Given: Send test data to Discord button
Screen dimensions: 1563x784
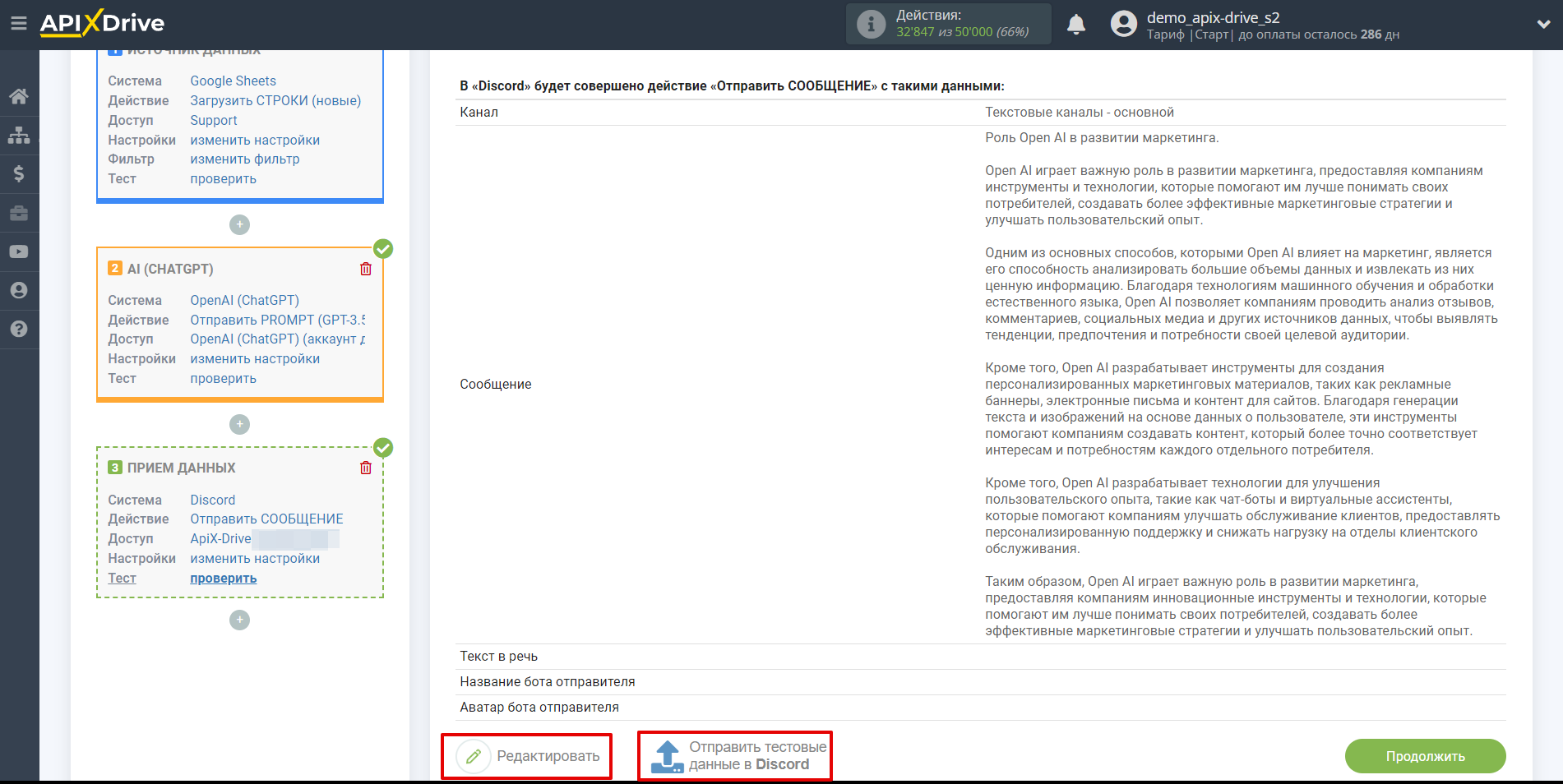Looking at the screenshot, I should tap(735, 755).
